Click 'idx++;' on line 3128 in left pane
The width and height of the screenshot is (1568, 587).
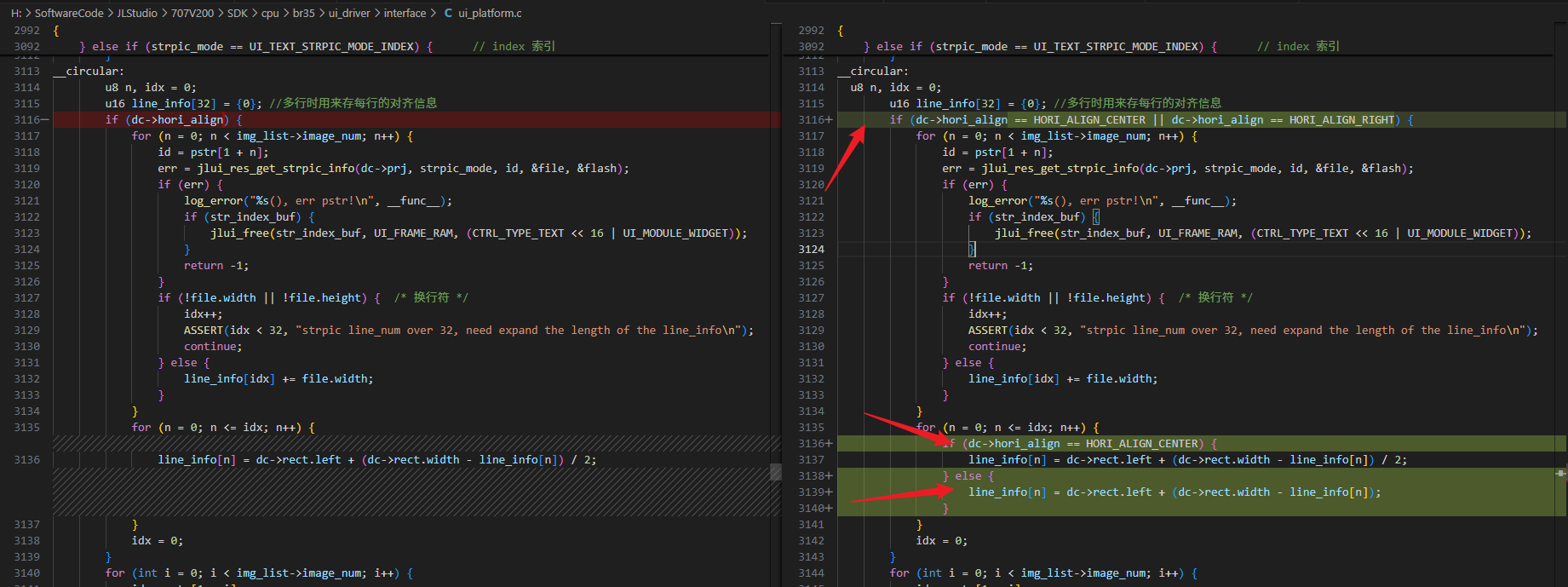click(x=204, y=314)
